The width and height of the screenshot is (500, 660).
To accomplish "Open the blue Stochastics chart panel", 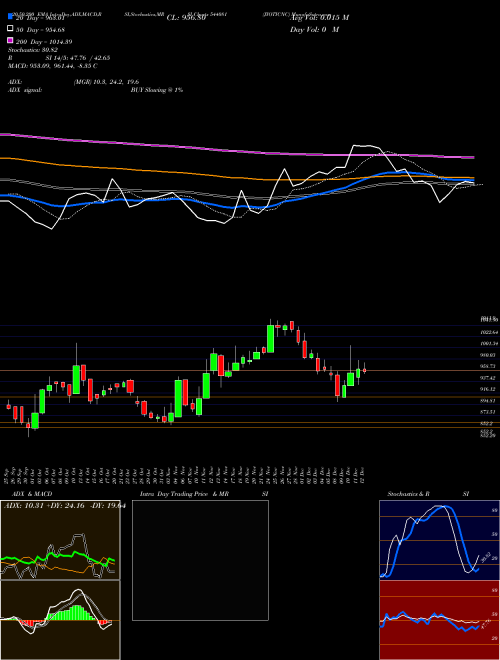I will [439, 540].
